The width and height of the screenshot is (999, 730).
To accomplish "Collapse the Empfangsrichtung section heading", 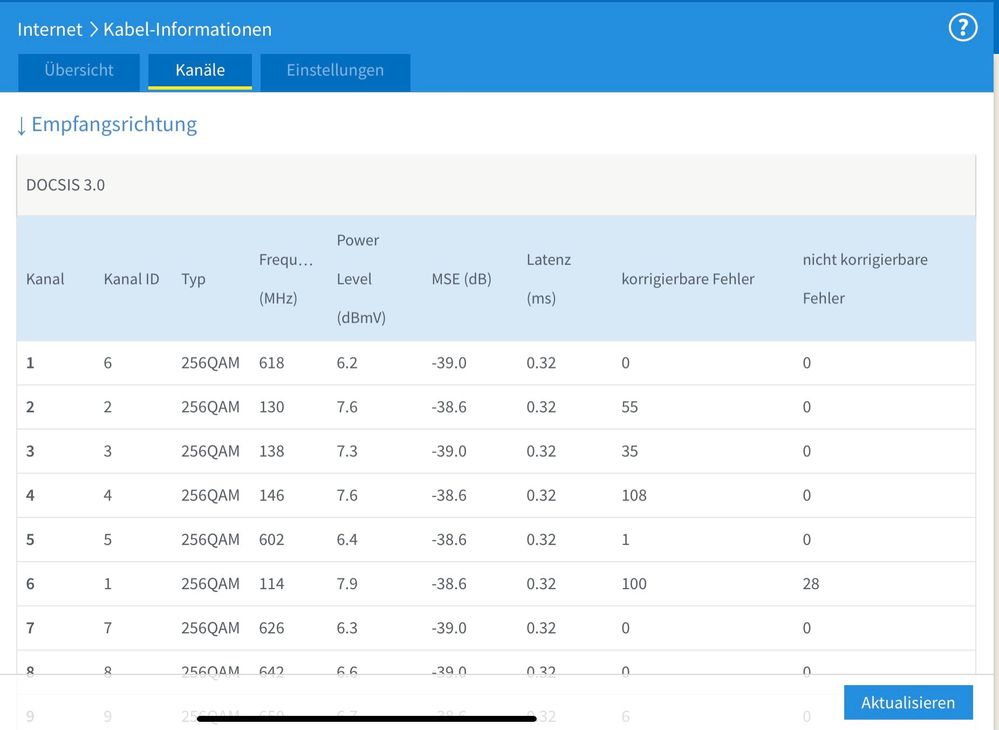I will (106, 125).
